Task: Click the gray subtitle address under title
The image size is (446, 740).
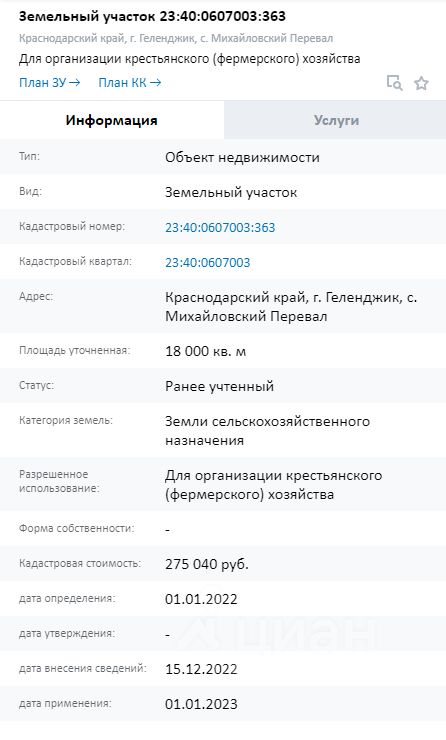Action: (x=176, y=38)
